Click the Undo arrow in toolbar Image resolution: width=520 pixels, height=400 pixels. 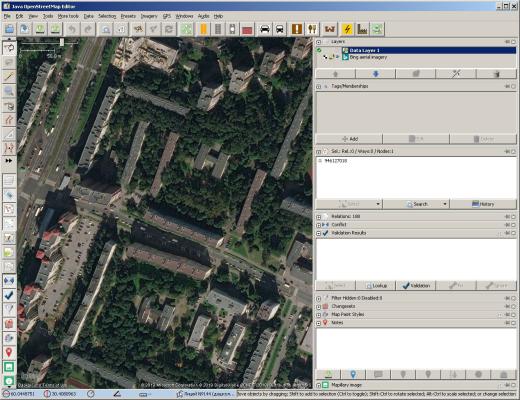(x=72, y=29)
